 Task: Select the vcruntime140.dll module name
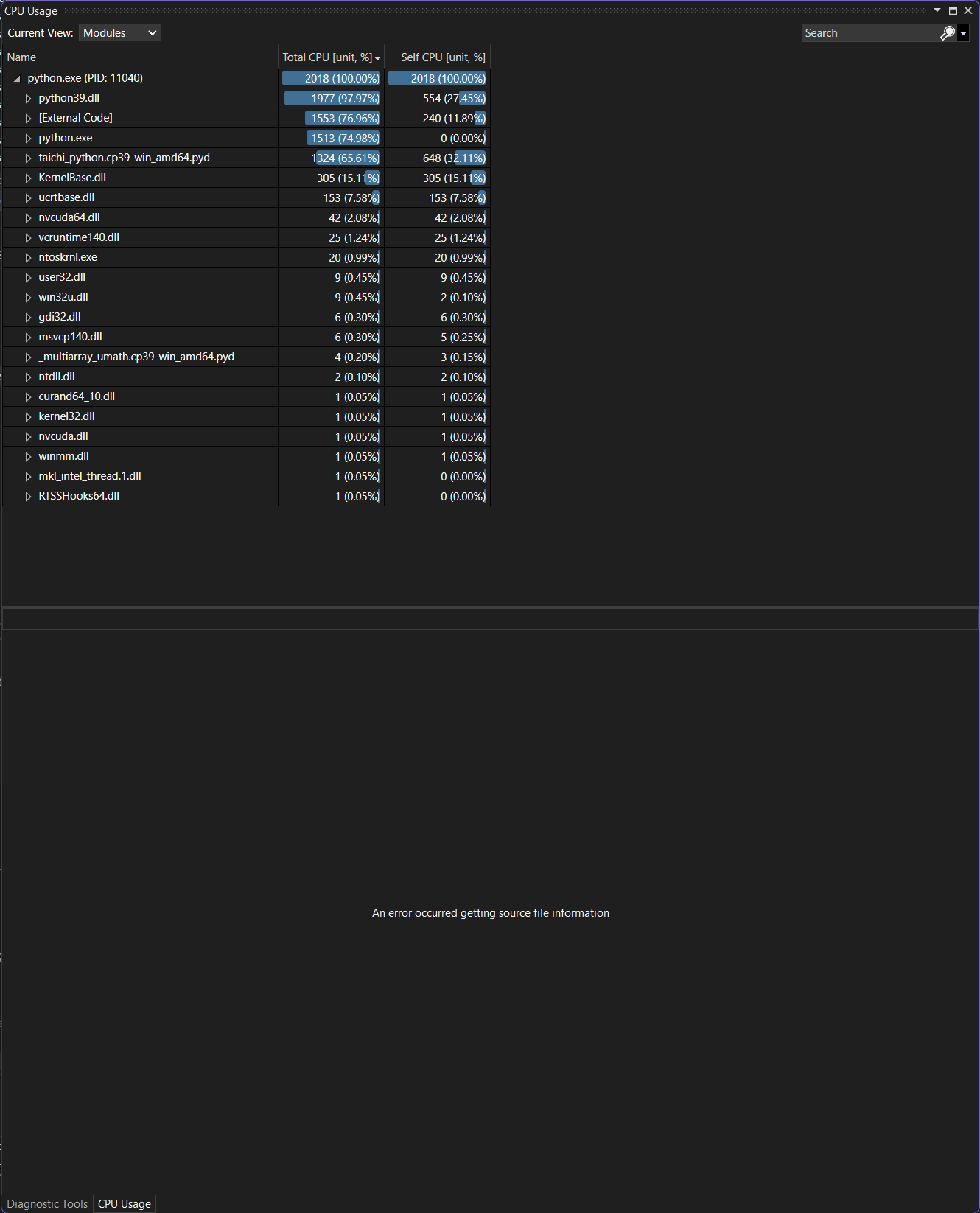(x=79, y=237)
